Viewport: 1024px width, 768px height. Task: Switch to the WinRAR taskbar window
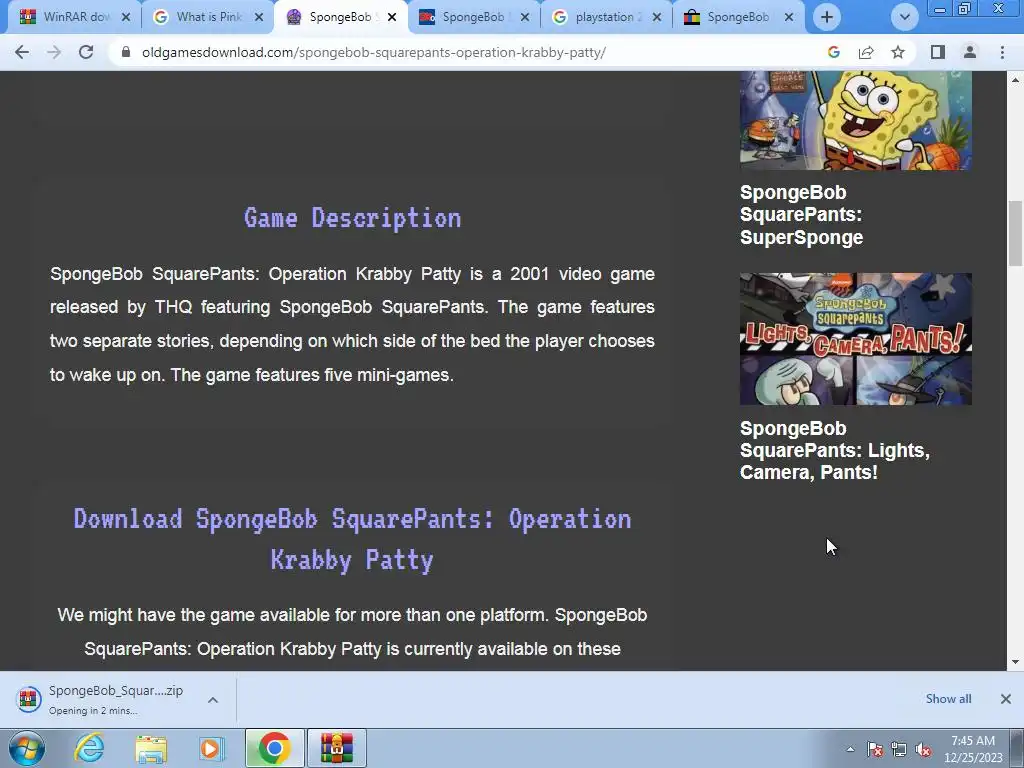tap(337, 748)
